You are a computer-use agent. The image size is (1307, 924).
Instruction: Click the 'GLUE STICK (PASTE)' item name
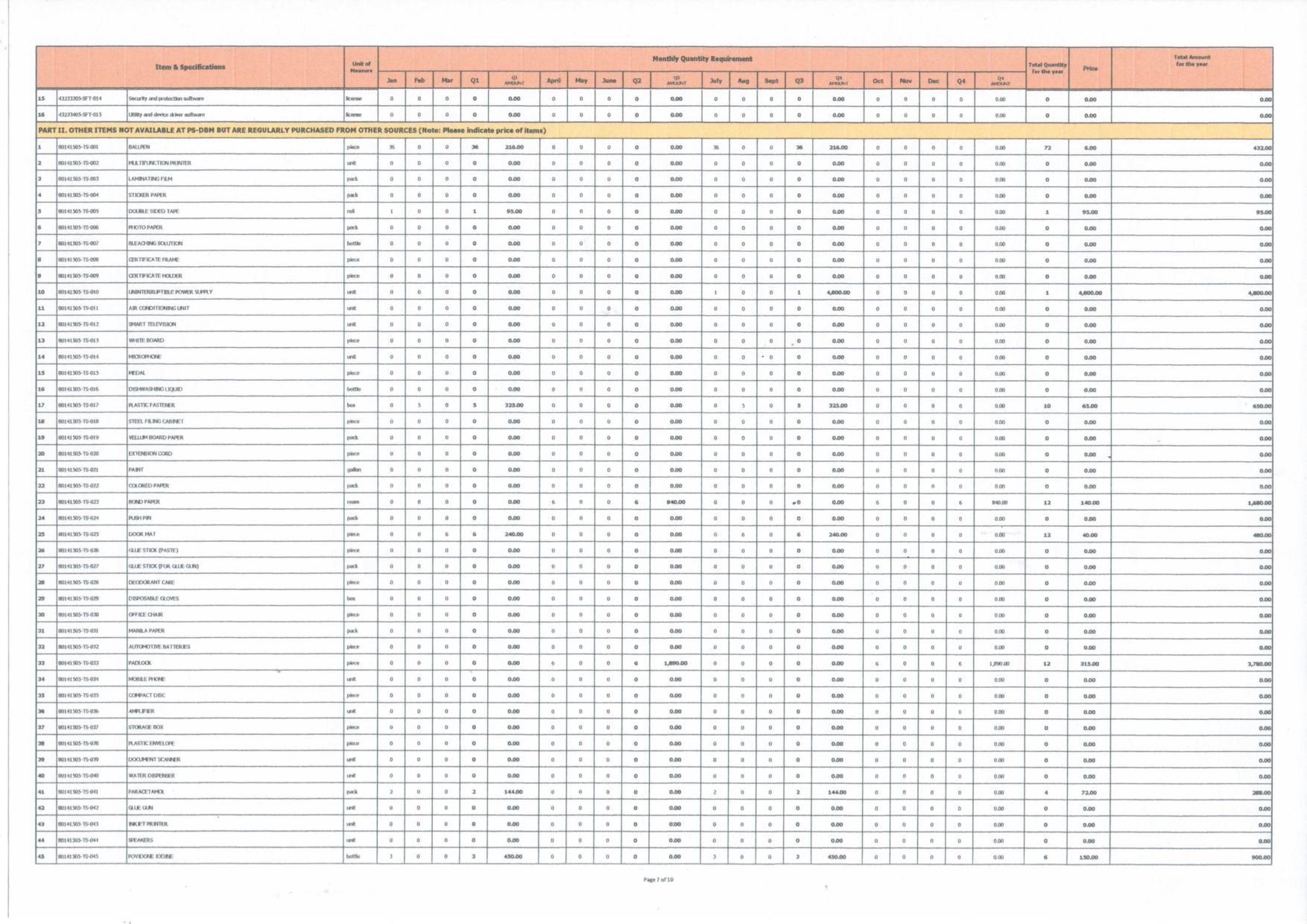tap(153, 551)
